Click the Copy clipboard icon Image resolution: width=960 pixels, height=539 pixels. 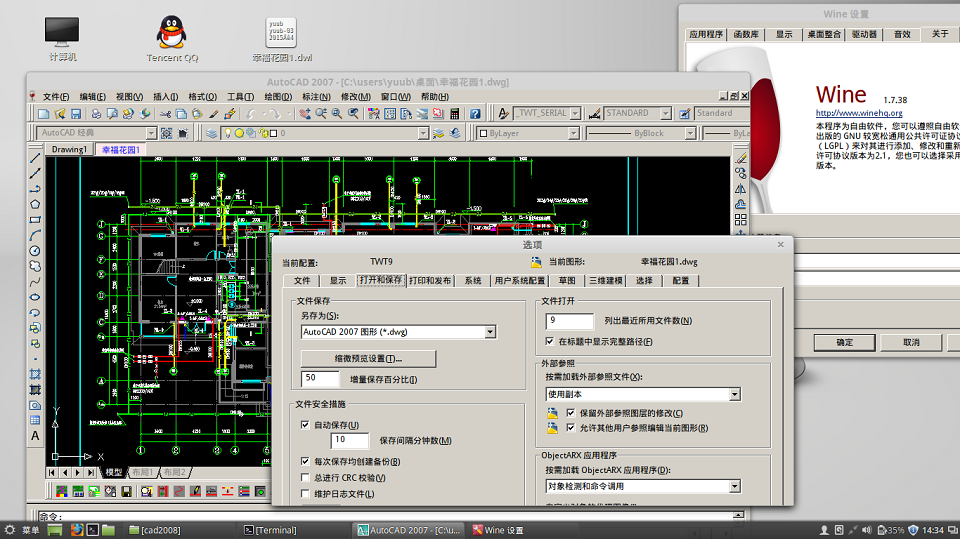tap(181, 114)
